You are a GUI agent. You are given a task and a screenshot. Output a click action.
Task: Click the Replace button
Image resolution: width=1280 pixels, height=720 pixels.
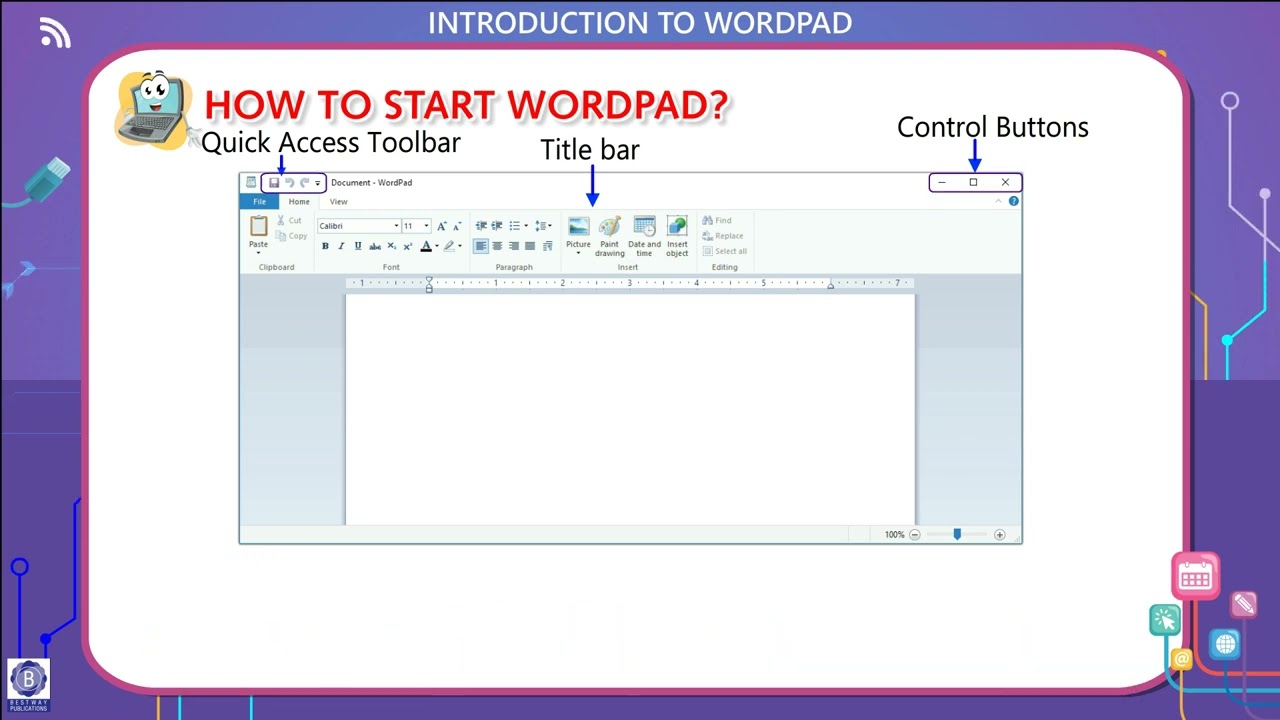point(723,236)
